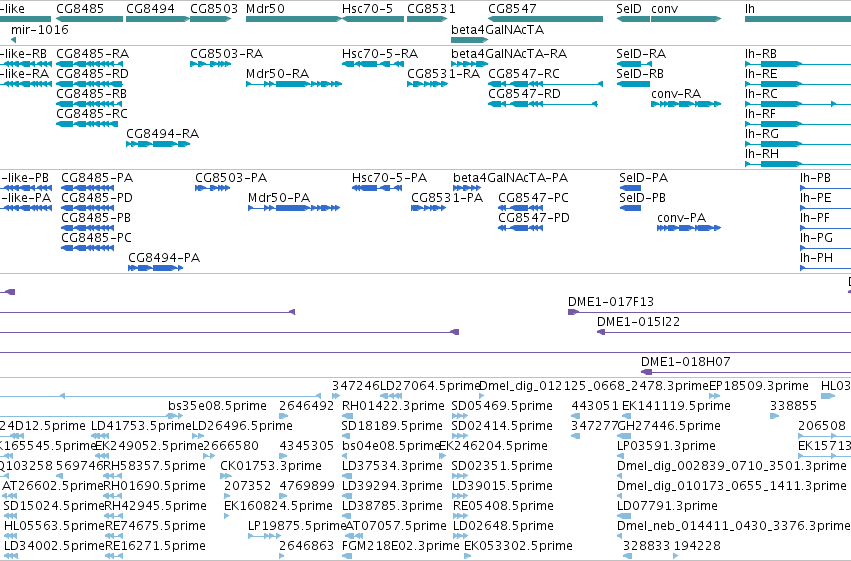Select transcript CG8547-RD

[543, 104]
